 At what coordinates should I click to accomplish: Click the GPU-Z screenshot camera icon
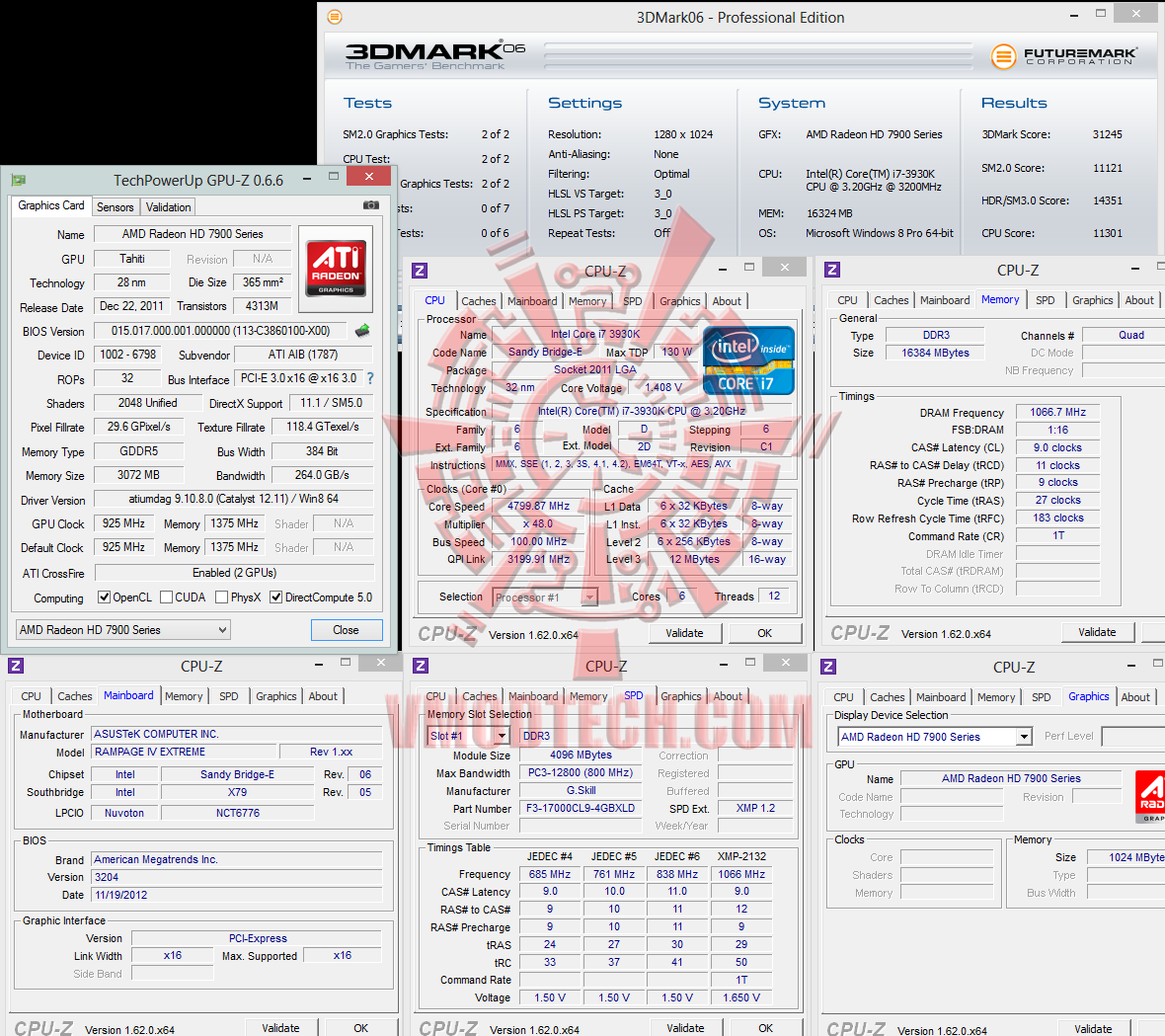click(371, 205)
